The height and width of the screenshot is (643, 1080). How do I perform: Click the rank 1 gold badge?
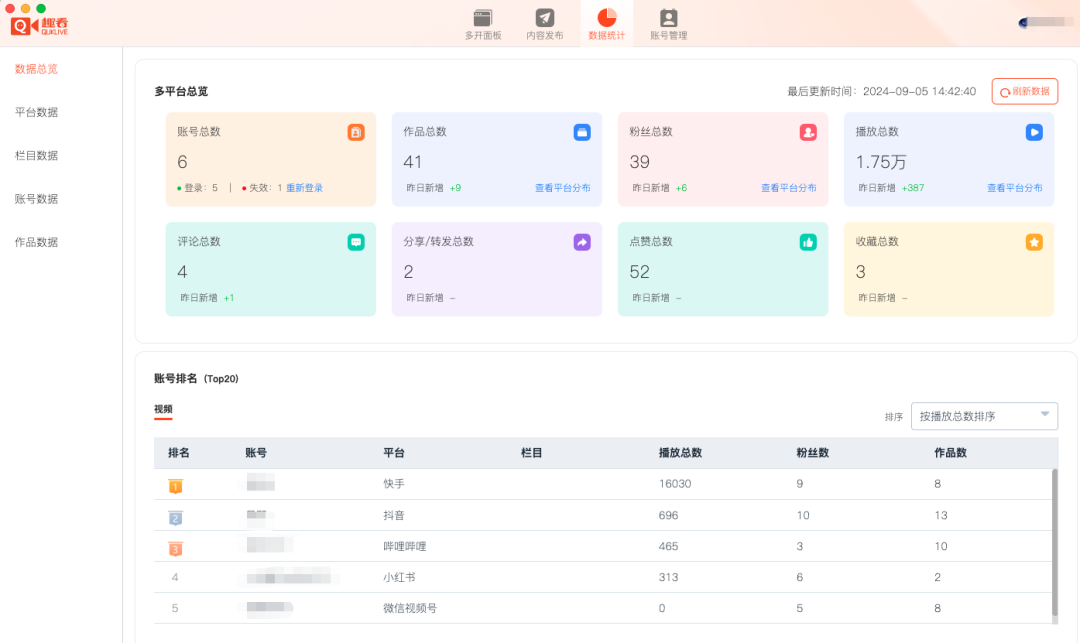point(176,486)
